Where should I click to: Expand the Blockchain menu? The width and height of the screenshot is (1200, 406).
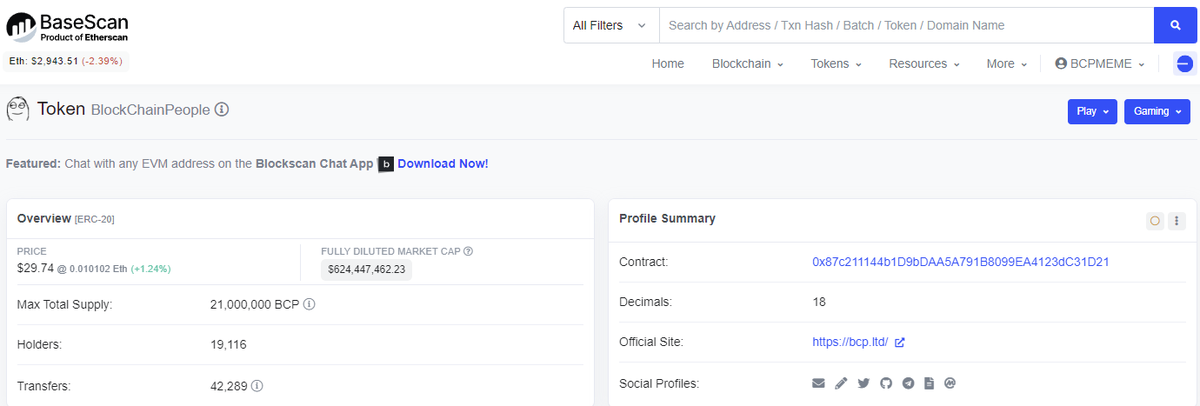point(747,64)
